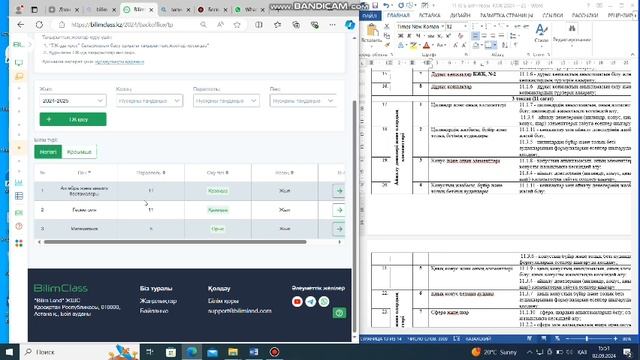Click the Edge address bar URL
The width and height of the screenshot is (640, 360).
[x=122, y=25]
